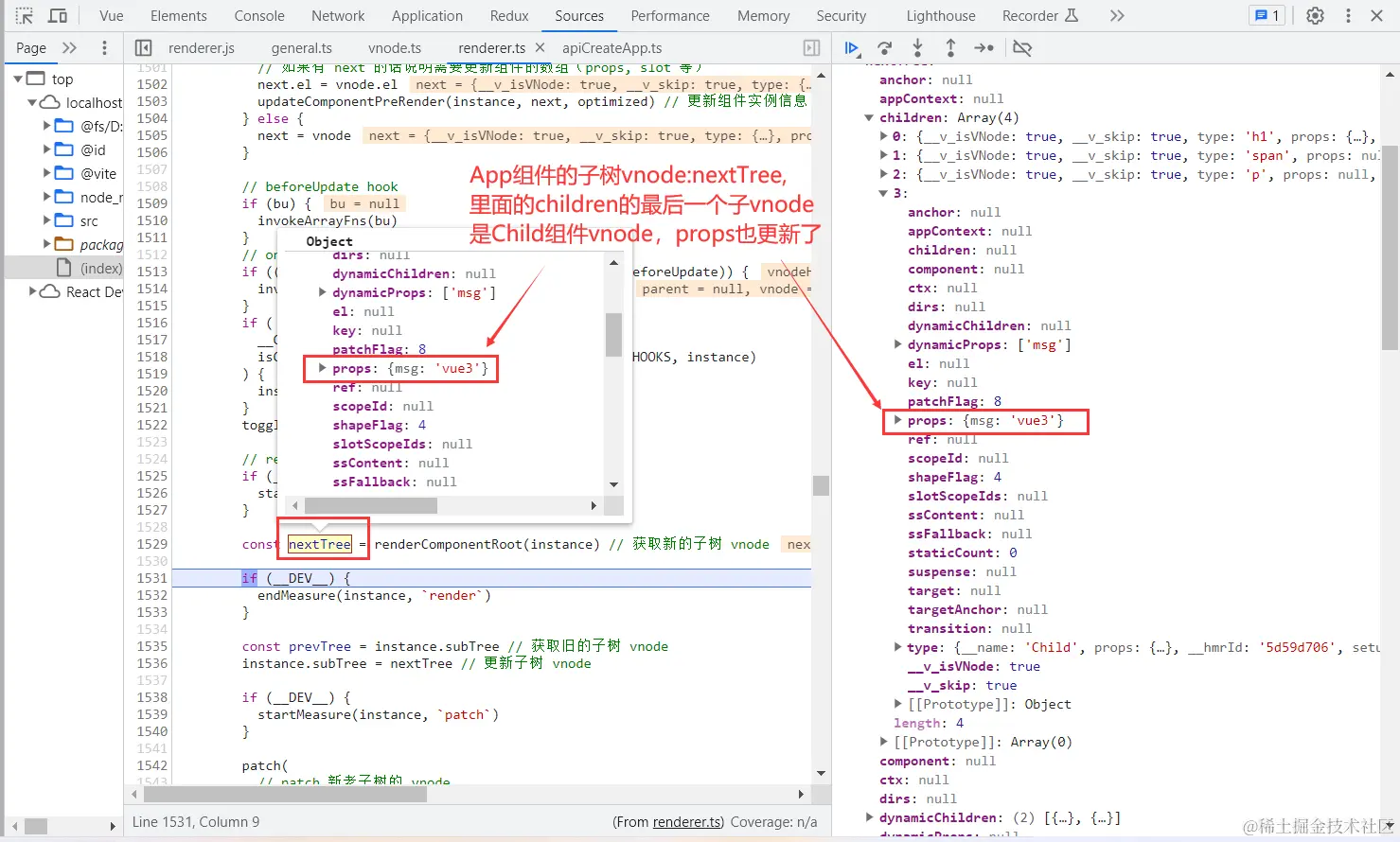
Task: Expand the React DevTools cloud node
Action: [33, 291]
